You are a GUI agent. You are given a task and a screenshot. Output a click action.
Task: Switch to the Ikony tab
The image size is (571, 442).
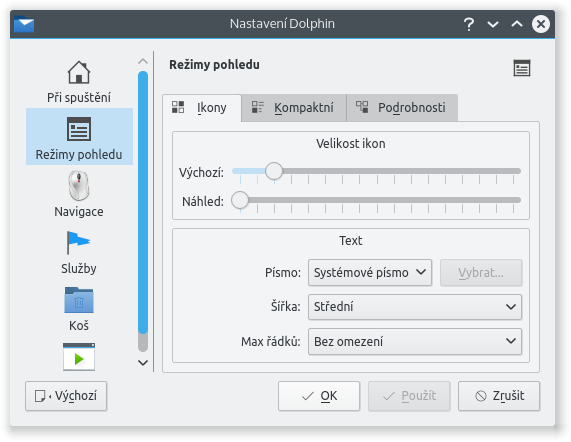(x=202, y=108)
